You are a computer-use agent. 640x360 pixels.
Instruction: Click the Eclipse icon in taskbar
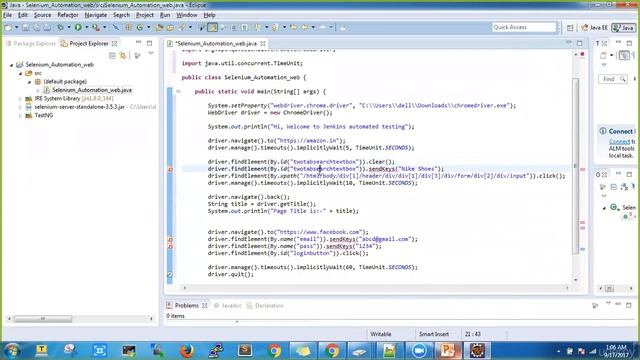point(477,351)
